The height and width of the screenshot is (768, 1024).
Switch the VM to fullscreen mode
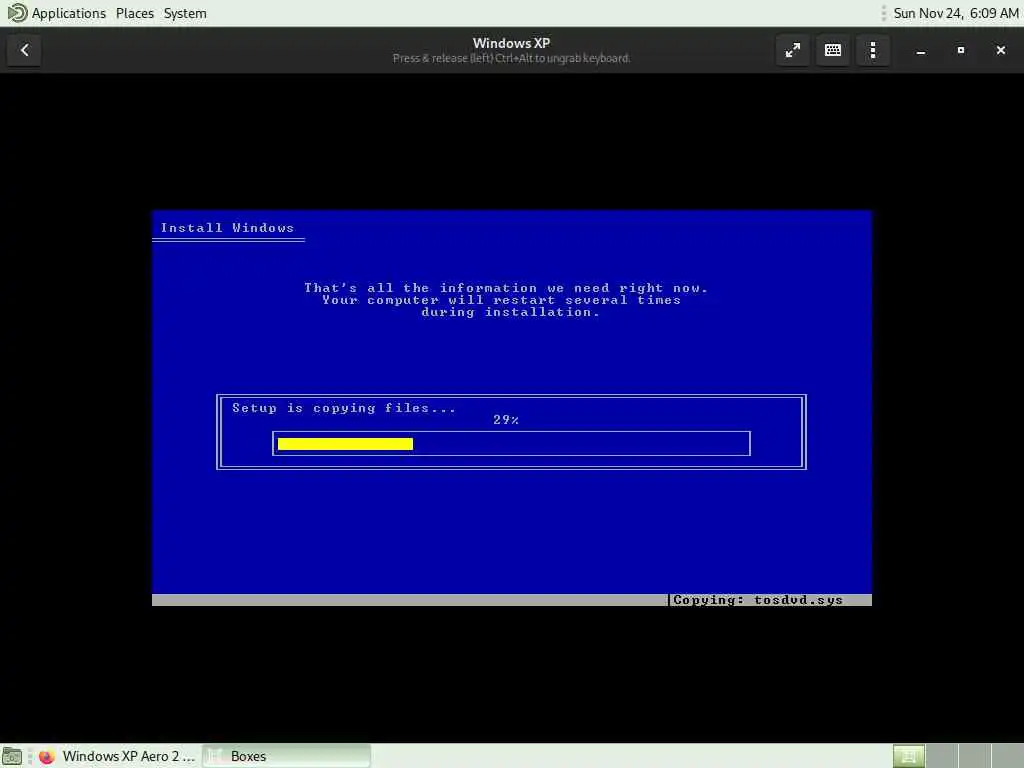pyautogui.click(x=792, y=50)
